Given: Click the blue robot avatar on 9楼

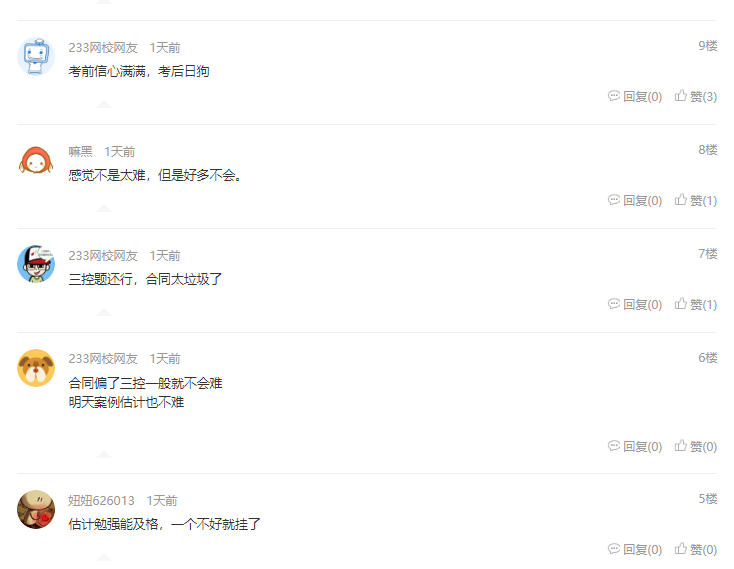Looking at the screenshot, I should point(36,57).
